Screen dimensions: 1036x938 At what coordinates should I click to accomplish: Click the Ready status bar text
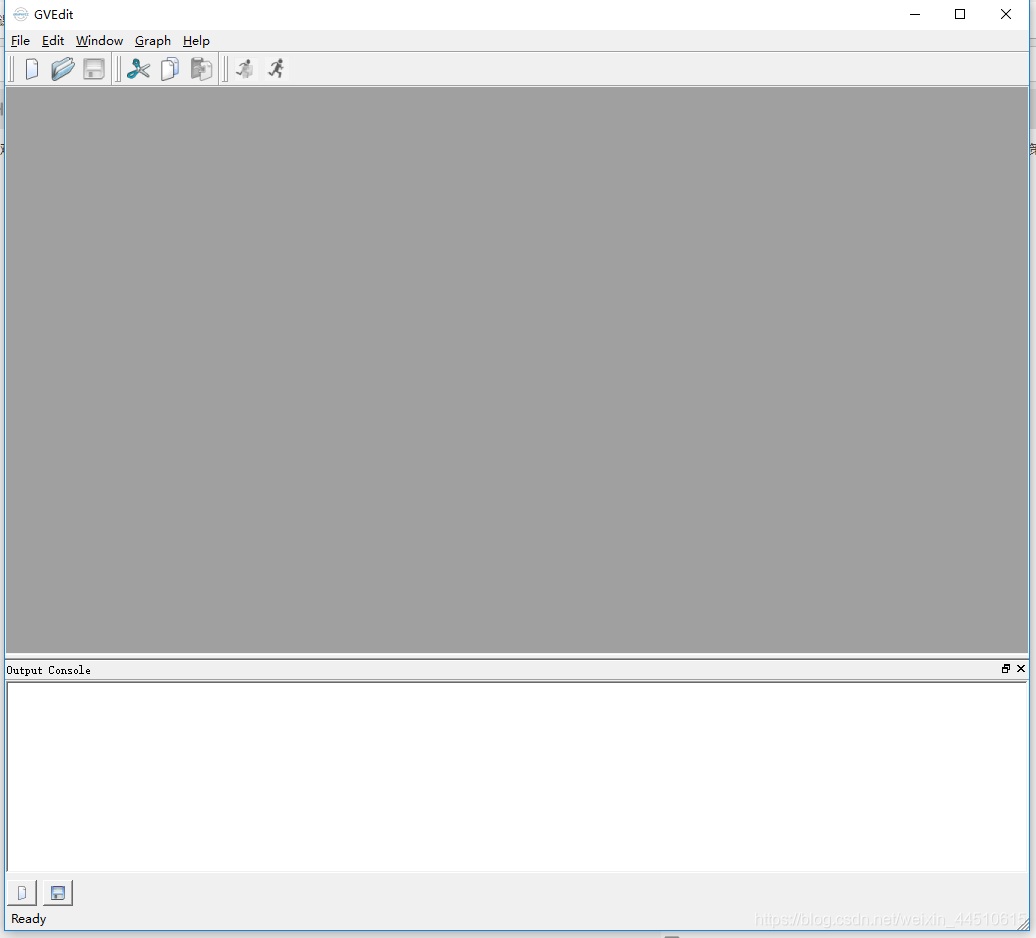click(28, 919)
